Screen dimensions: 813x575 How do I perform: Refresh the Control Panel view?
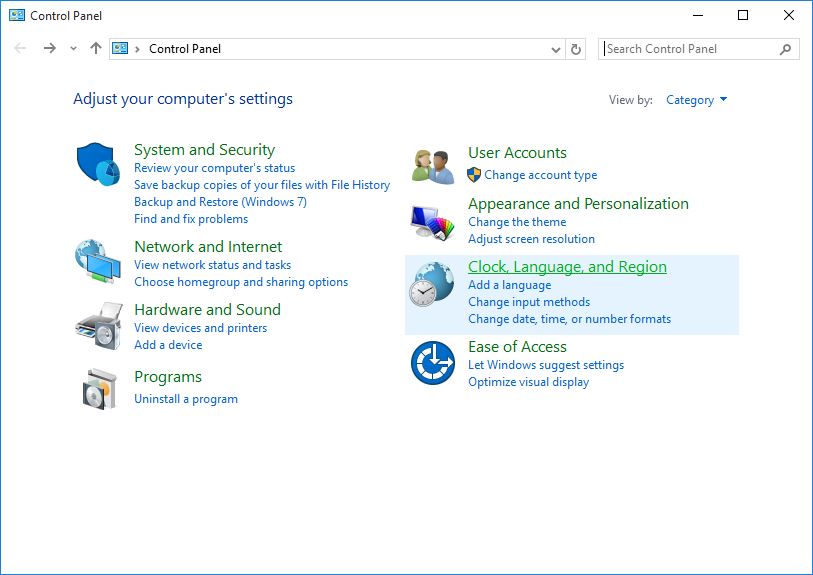576,49
